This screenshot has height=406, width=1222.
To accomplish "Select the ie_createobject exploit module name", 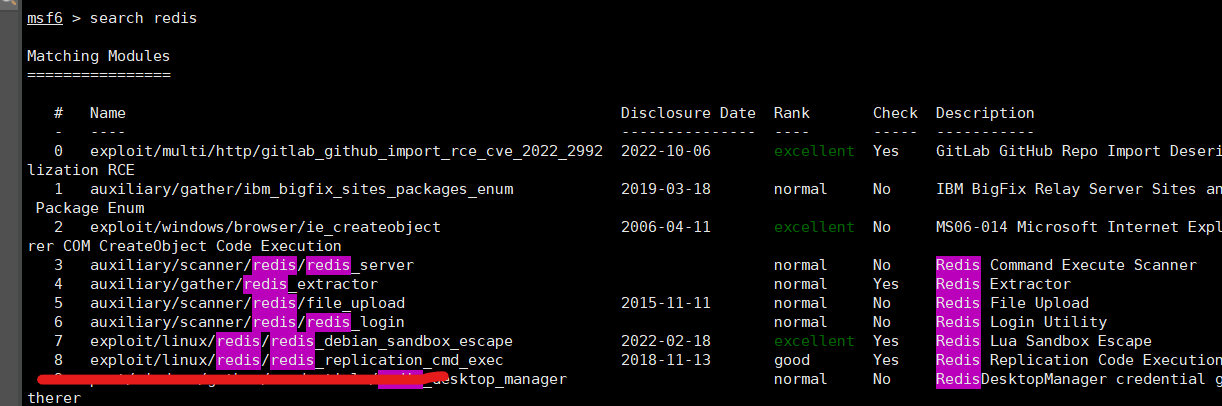I will (265, 227).
